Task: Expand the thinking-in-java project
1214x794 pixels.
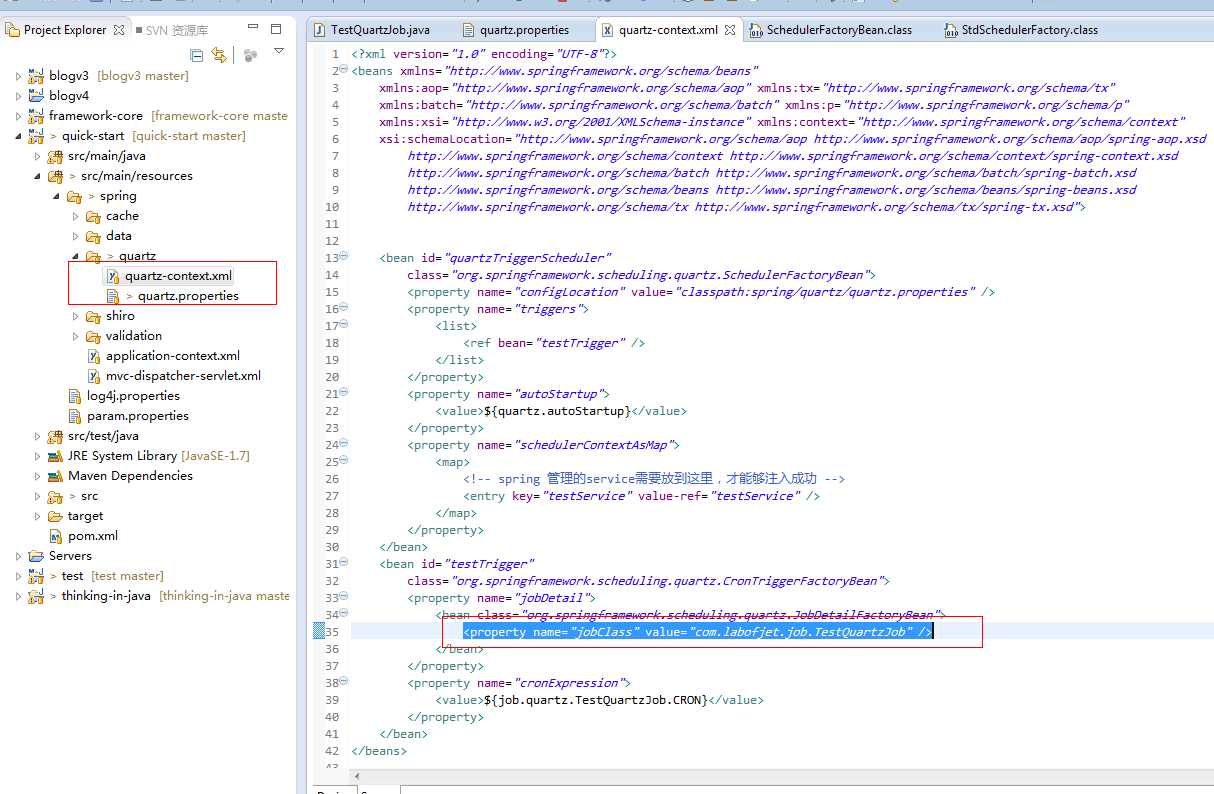Action: (19, 596)
